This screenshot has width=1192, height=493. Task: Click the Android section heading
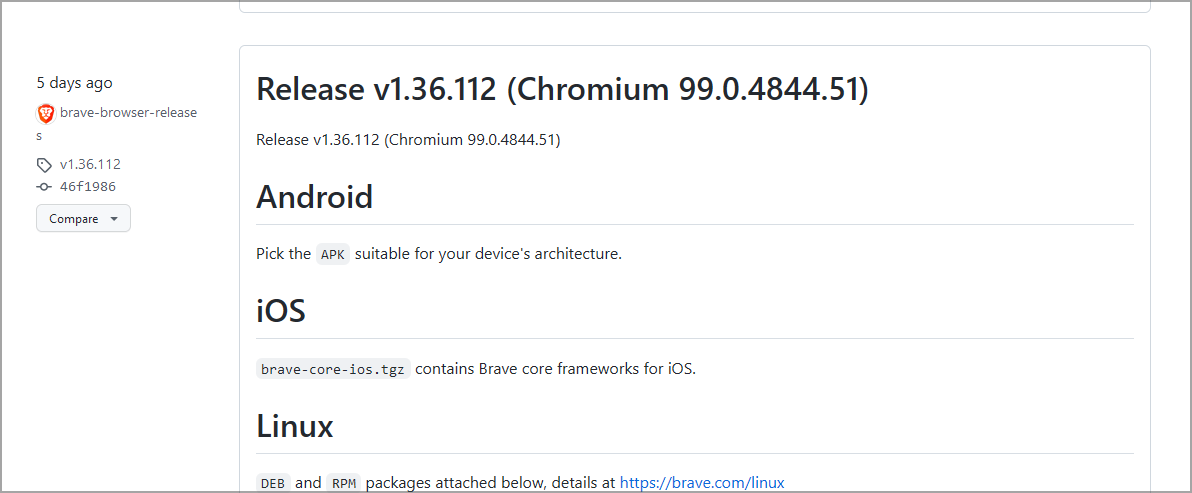315,197
